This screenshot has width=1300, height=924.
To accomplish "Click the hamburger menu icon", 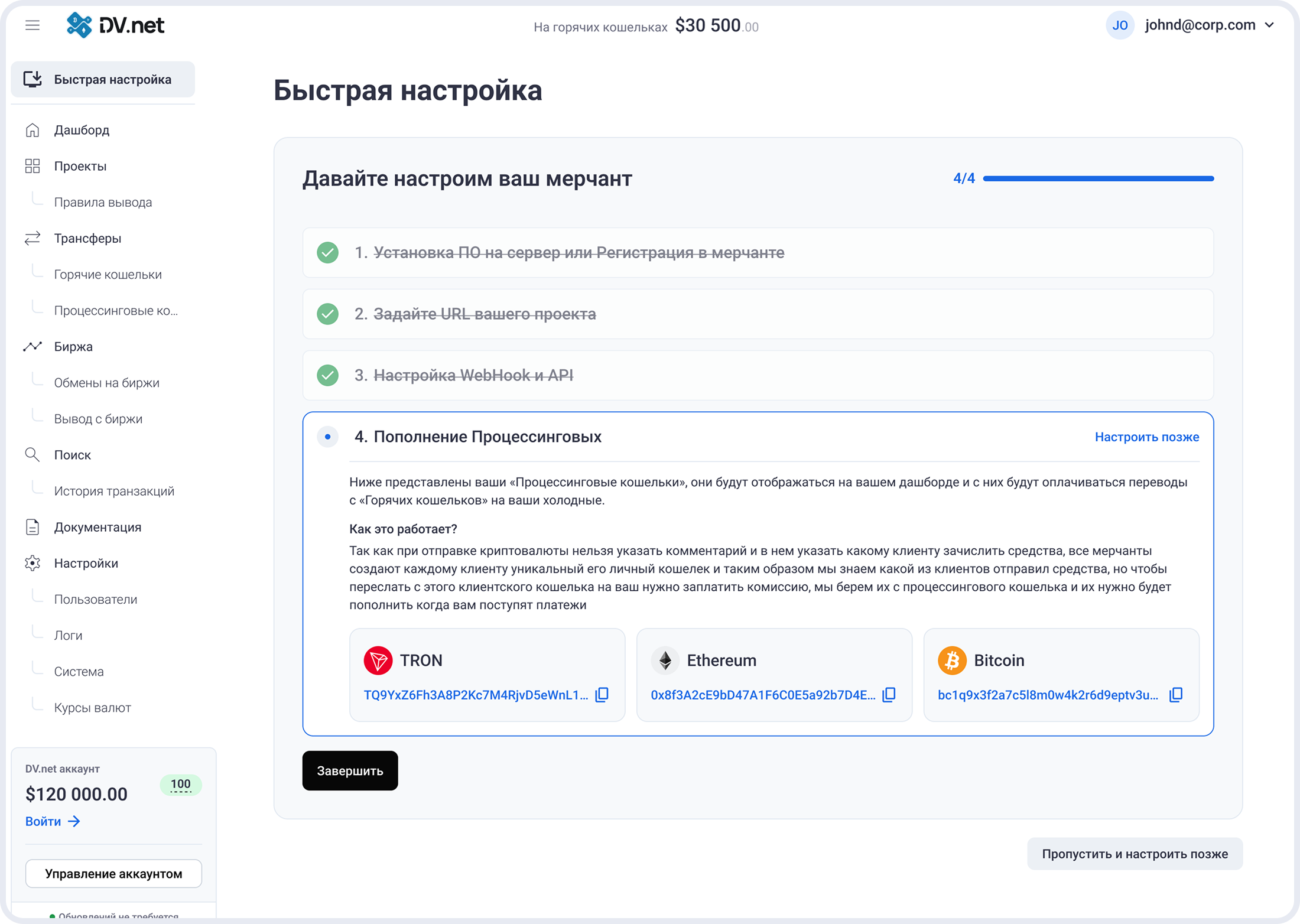I will (x=32, y=25).
